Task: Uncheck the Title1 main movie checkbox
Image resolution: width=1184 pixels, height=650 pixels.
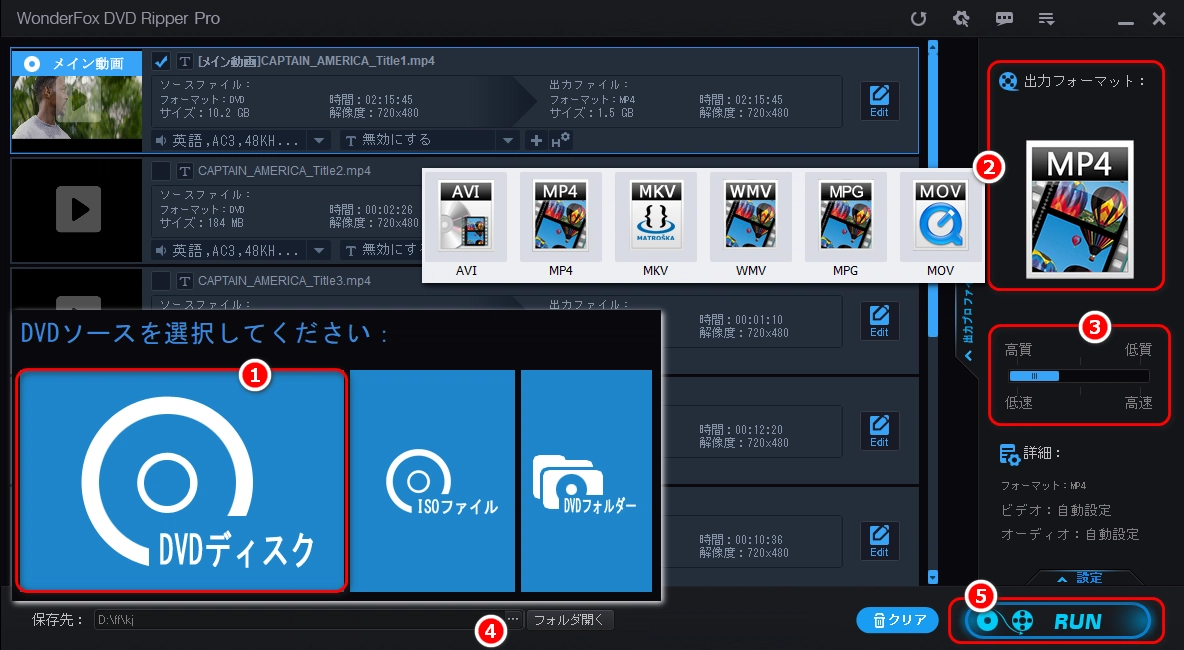Action: tap(161, 61)
